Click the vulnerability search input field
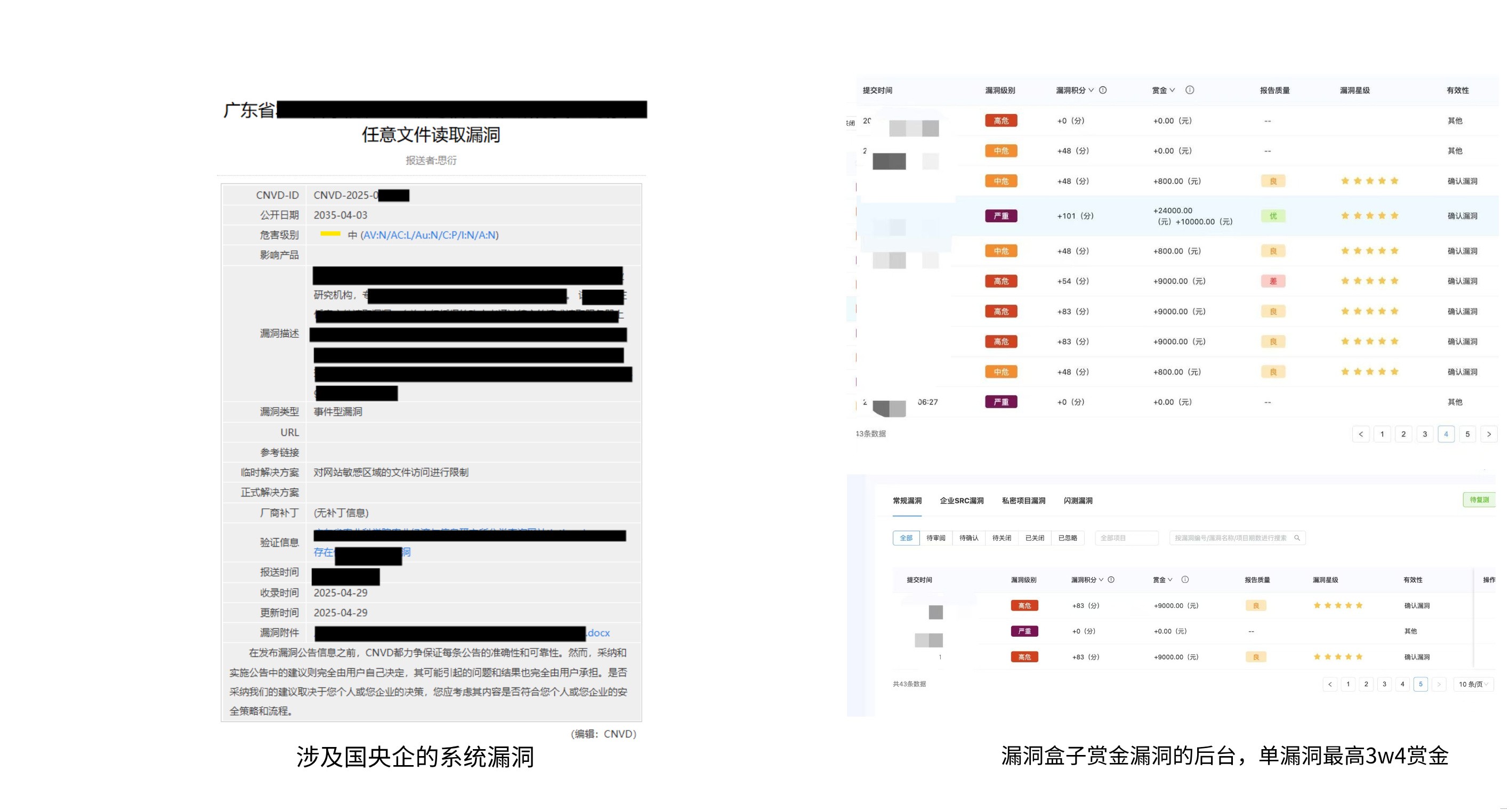The width and height of the screenshot is (1510, 812). click(1230, 538)
